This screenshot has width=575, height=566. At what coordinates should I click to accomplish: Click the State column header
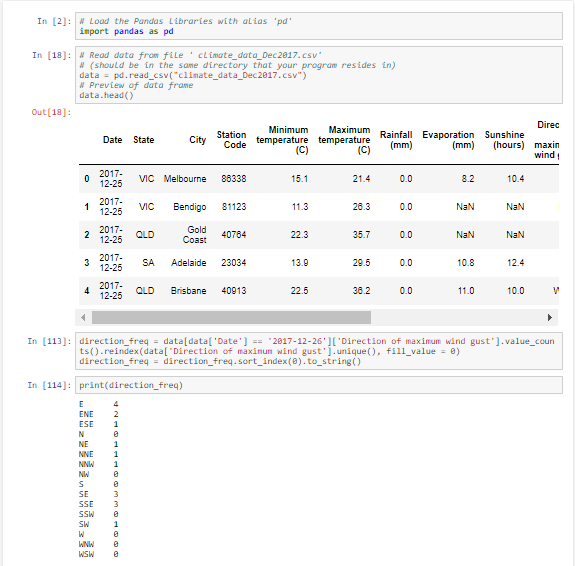[143, 140]
